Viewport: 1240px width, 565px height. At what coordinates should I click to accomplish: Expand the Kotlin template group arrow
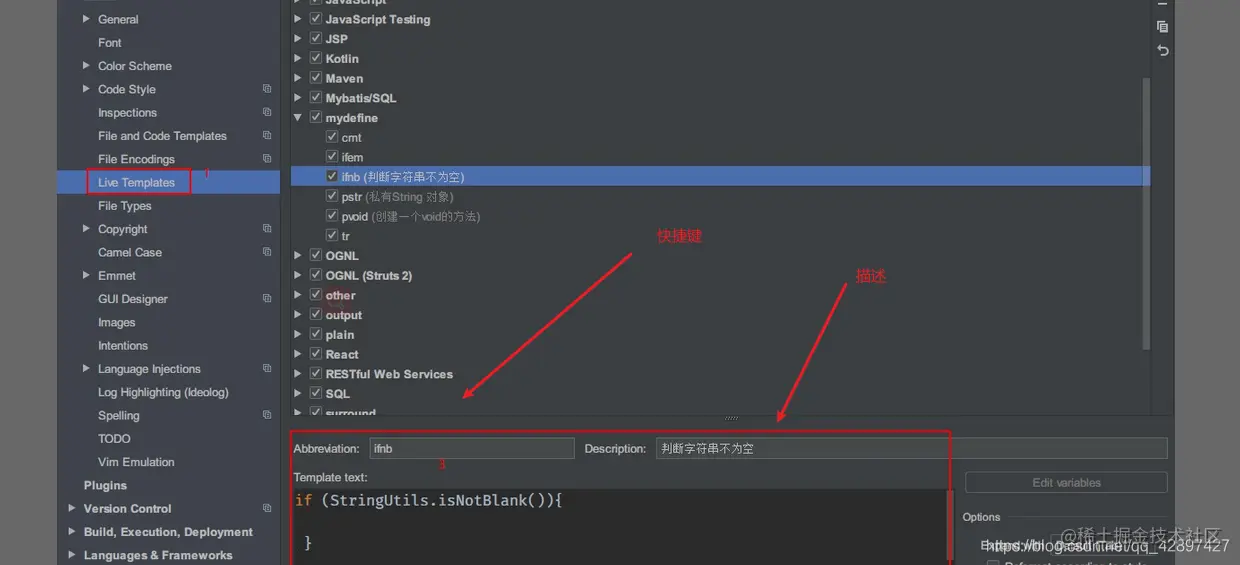coord(299,59)
